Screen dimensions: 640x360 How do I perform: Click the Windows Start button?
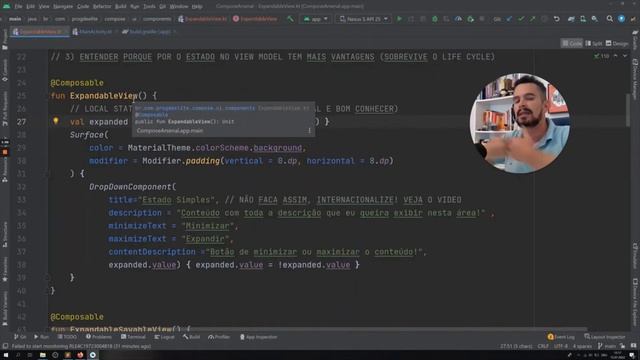click(x=5, y=355)
